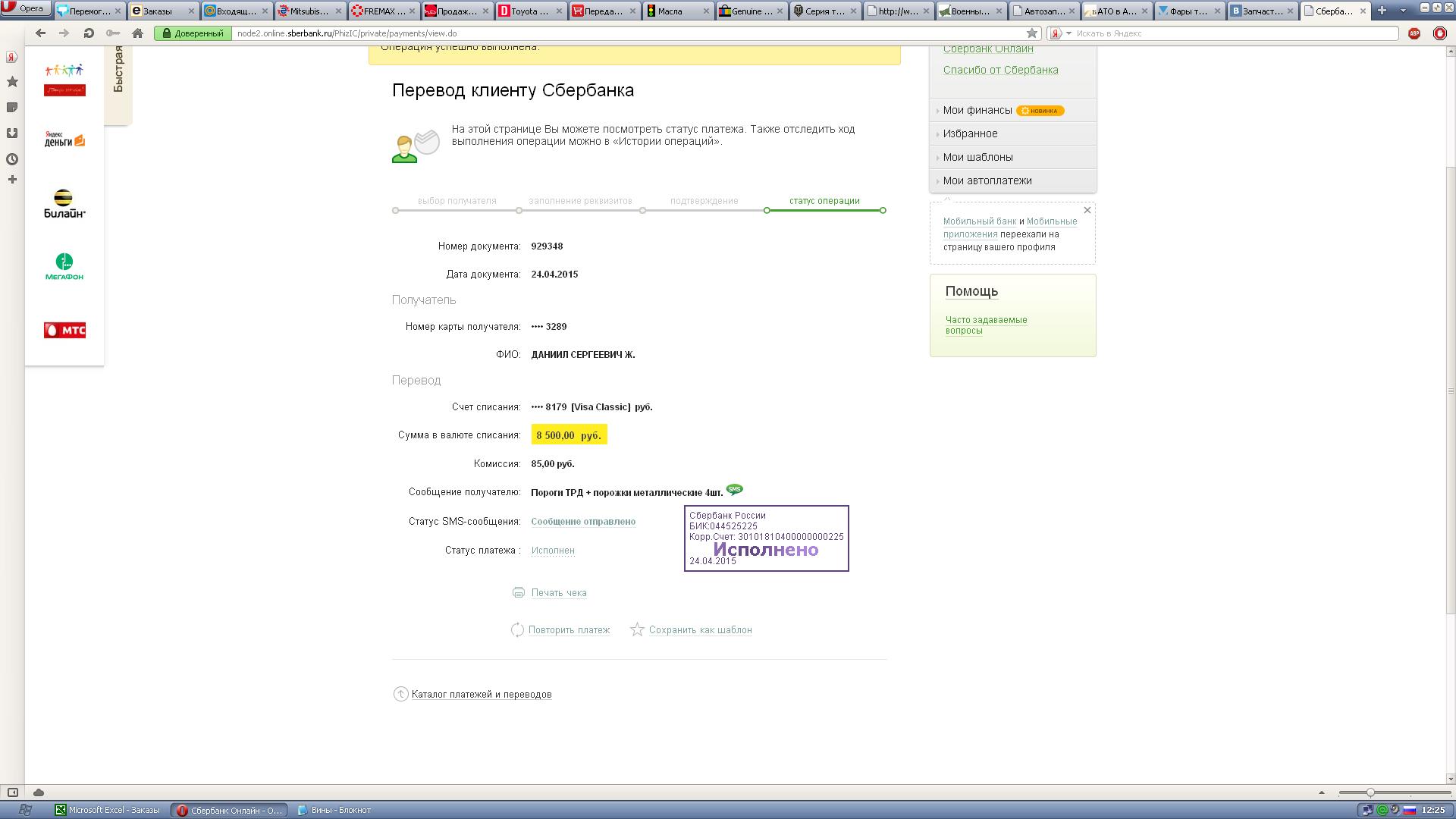This screenshot has height=819, width=1456.
Task: Switch to the FREMAX browser tab
Action: click(384, 11)
